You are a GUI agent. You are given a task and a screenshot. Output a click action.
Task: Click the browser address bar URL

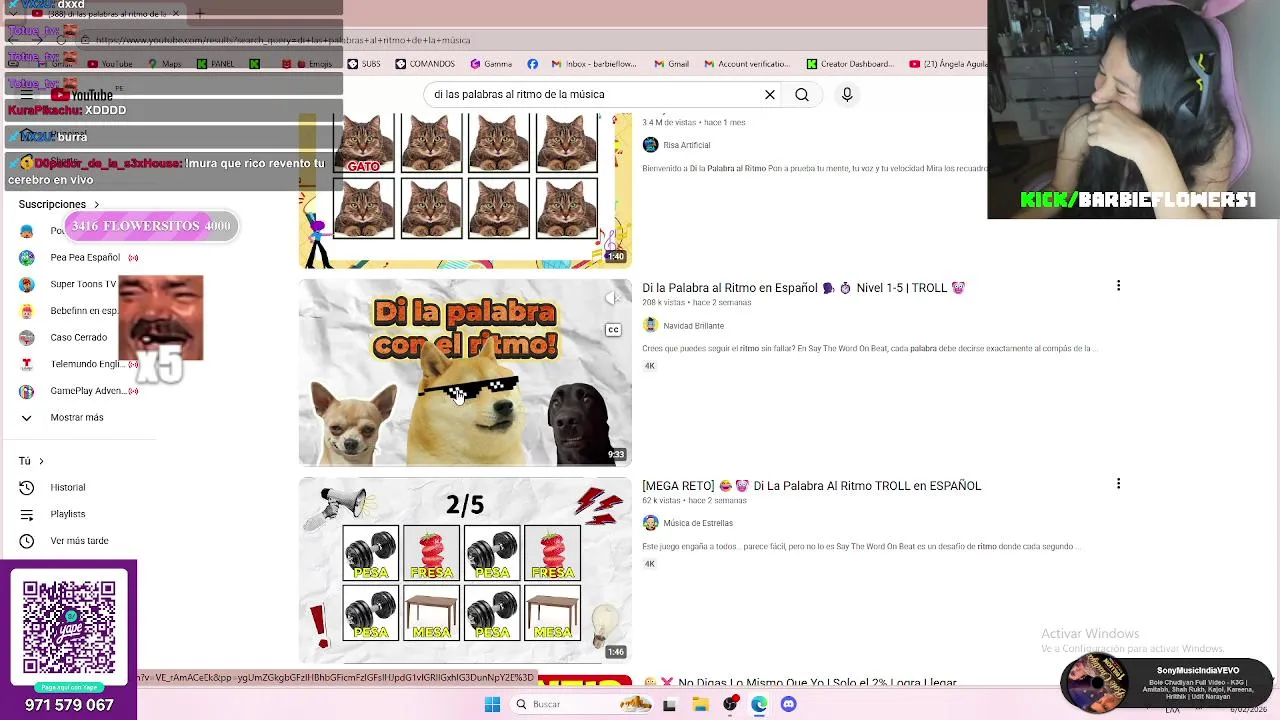click(283, 40)
